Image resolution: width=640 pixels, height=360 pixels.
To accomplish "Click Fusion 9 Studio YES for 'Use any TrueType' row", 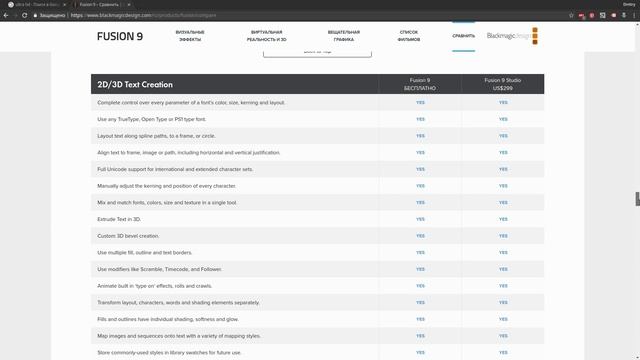I will (503, 119).
